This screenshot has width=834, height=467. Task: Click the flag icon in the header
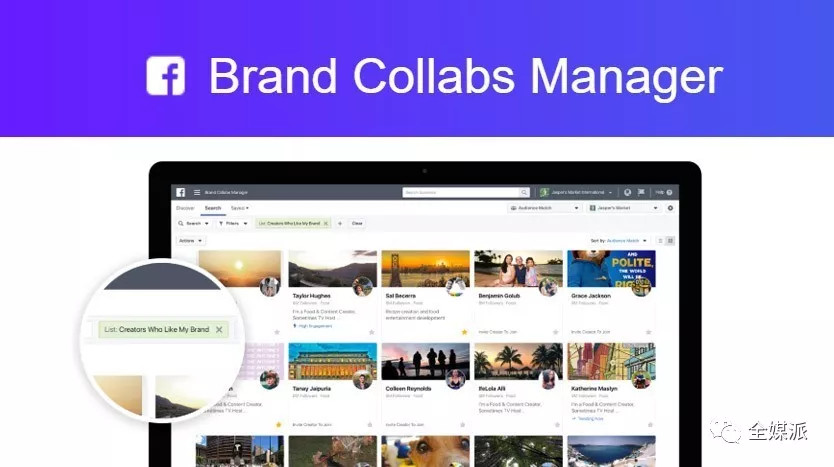[641, 192]
